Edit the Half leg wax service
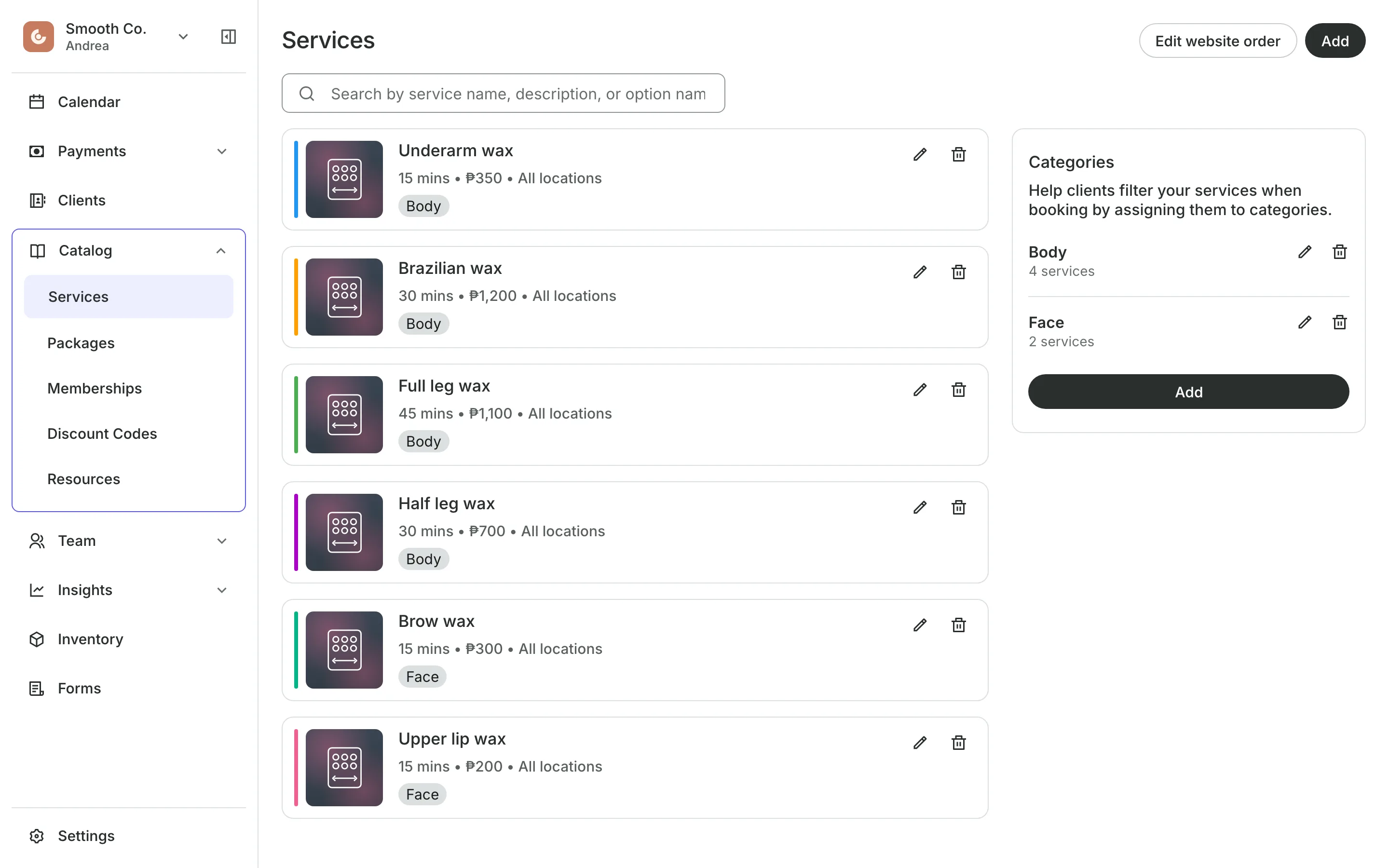Image resolution: width=1389 pixels, height=868 pixels. coord(920,507)
